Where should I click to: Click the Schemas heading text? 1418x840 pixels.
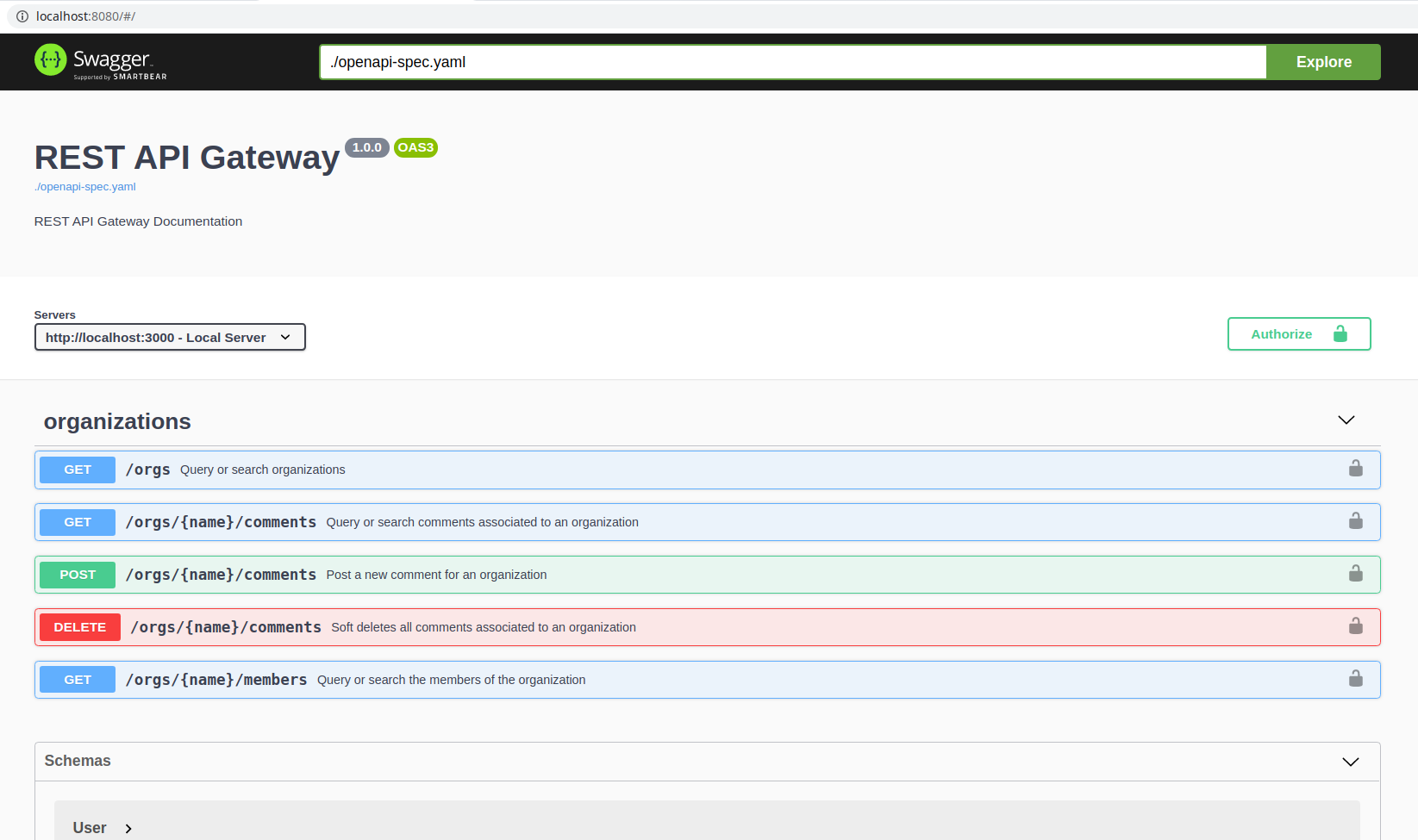[78, 761]
